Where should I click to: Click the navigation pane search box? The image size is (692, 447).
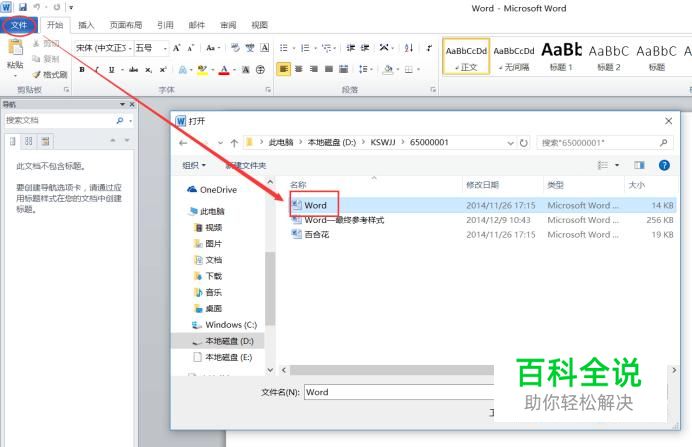tap(60, 120)
